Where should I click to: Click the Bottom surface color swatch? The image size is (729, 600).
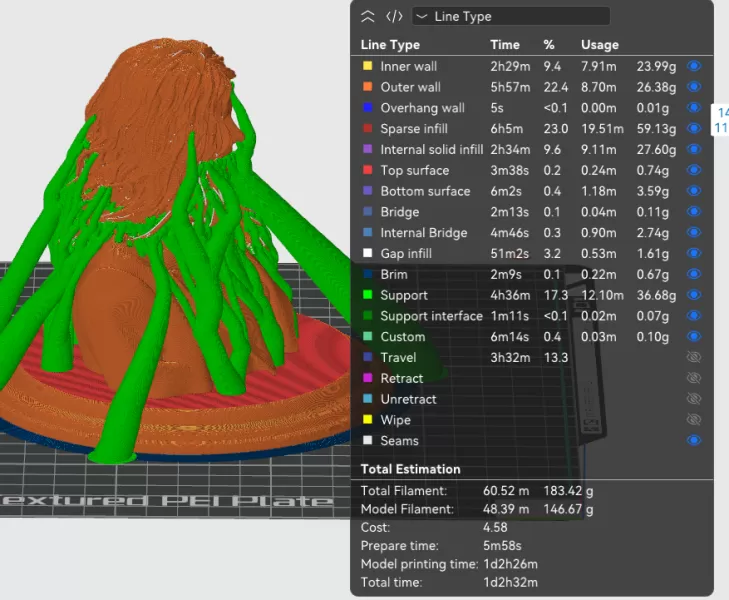coord(367,191)
